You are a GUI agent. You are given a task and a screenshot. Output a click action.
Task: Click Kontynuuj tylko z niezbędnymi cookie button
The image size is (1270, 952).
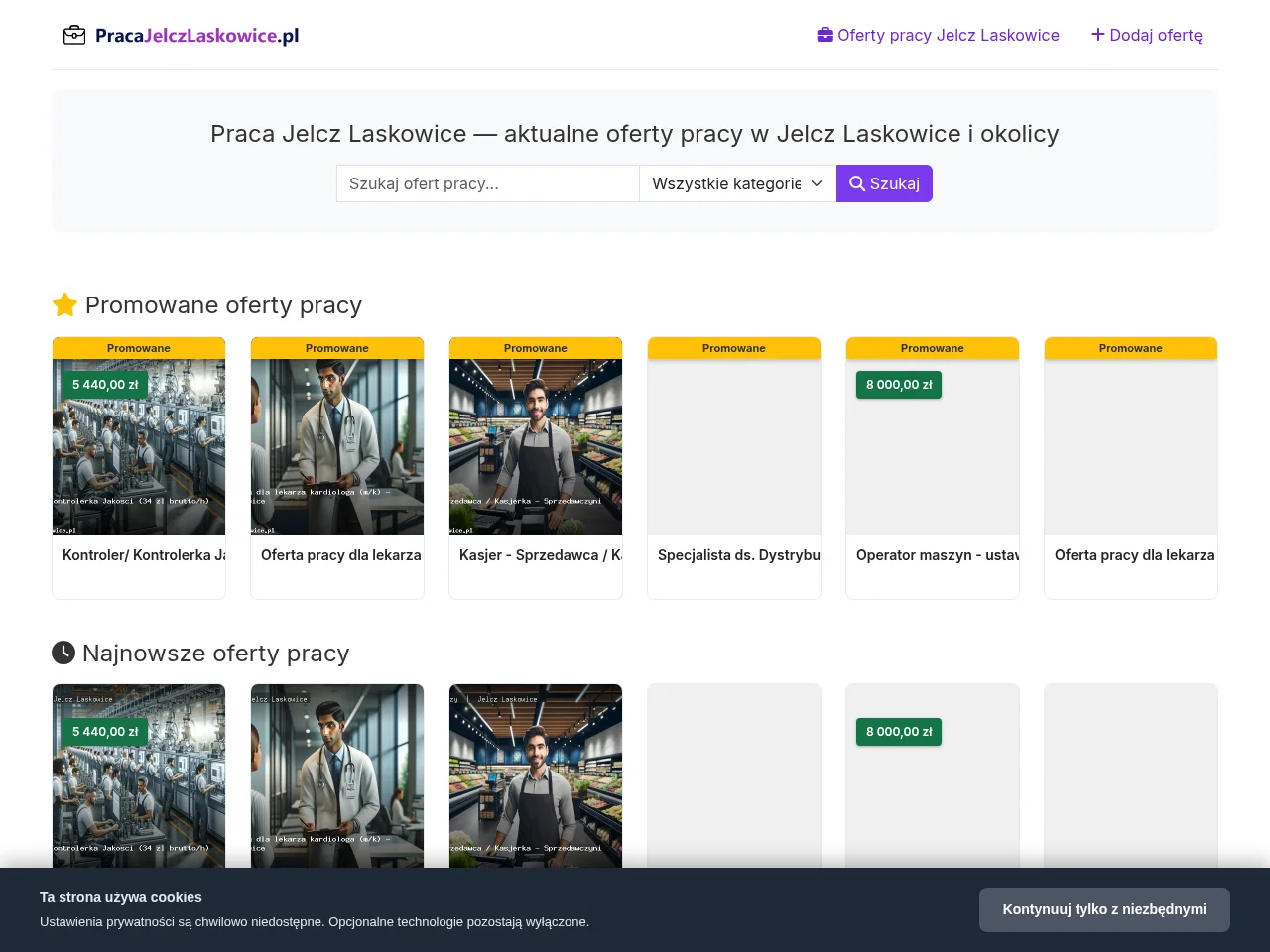(x=1104, y=909)
